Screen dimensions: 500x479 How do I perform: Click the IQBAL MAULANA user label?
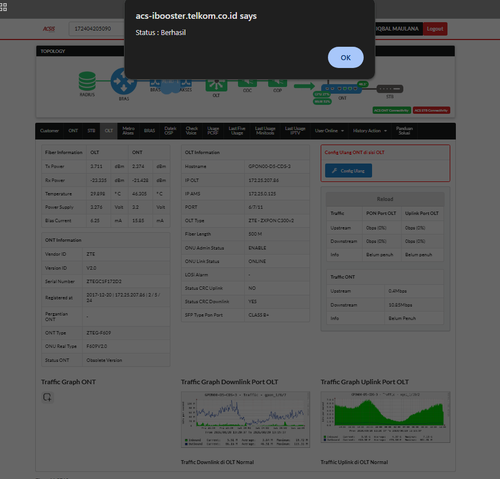click(397, 29)
